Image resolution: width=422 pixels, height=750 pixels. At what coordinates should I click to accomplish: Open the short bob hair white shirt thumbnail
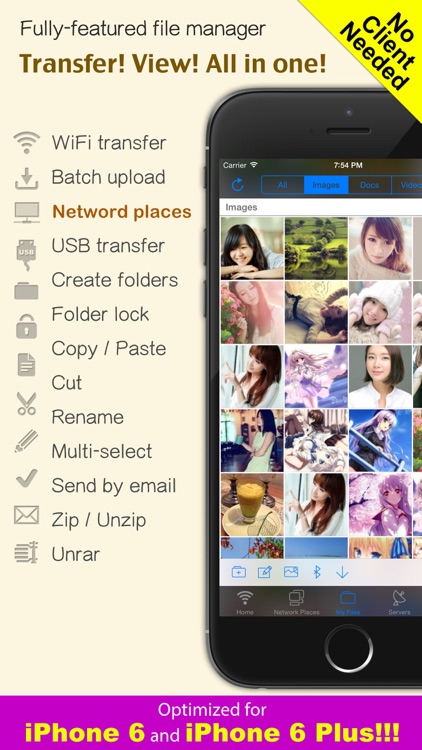tap(380, 376)
